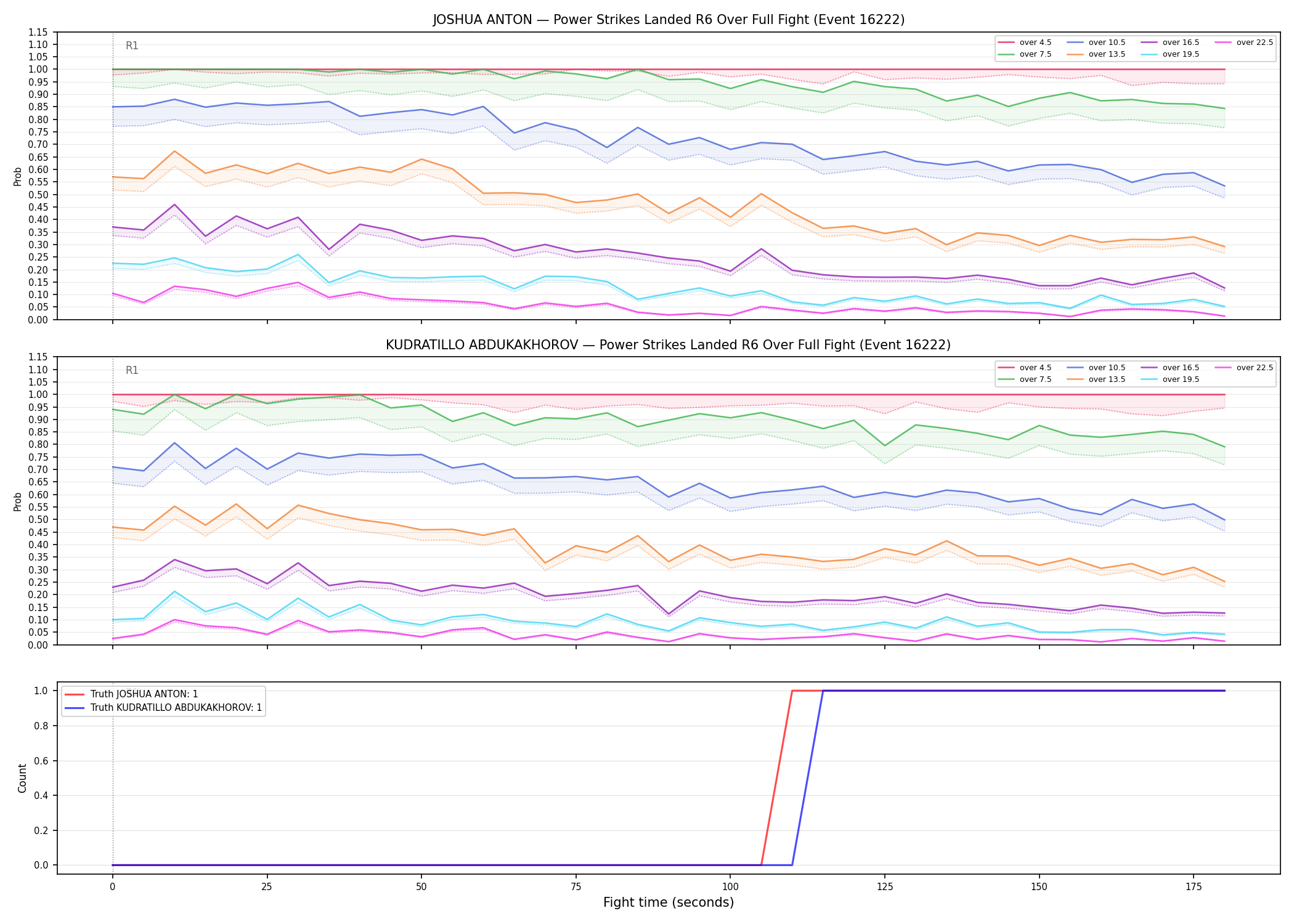This screenshot has height=924, width=1294.
Task: Click x-axis tick label 175
Action: tap(1194, 887)
